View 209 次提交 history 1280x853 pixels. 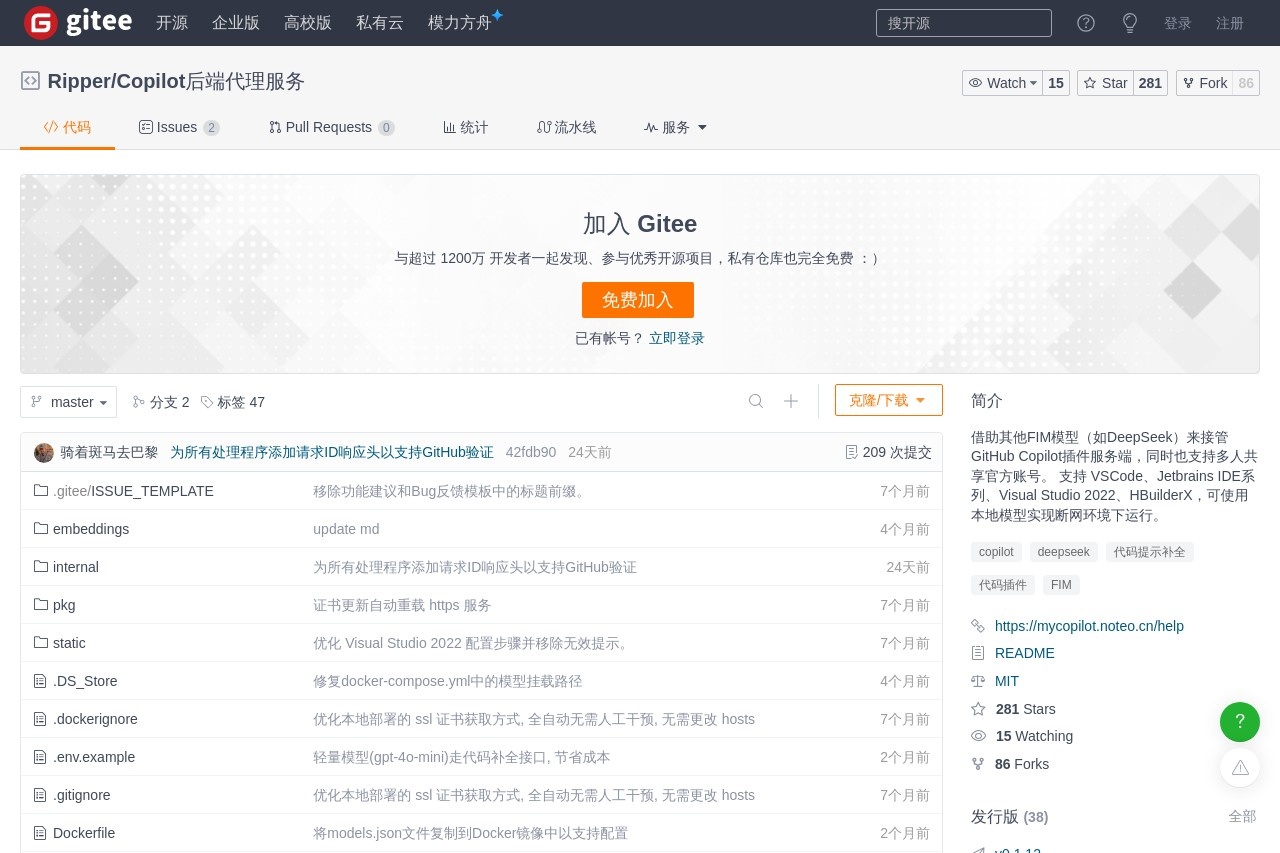(x=889, y=452)
